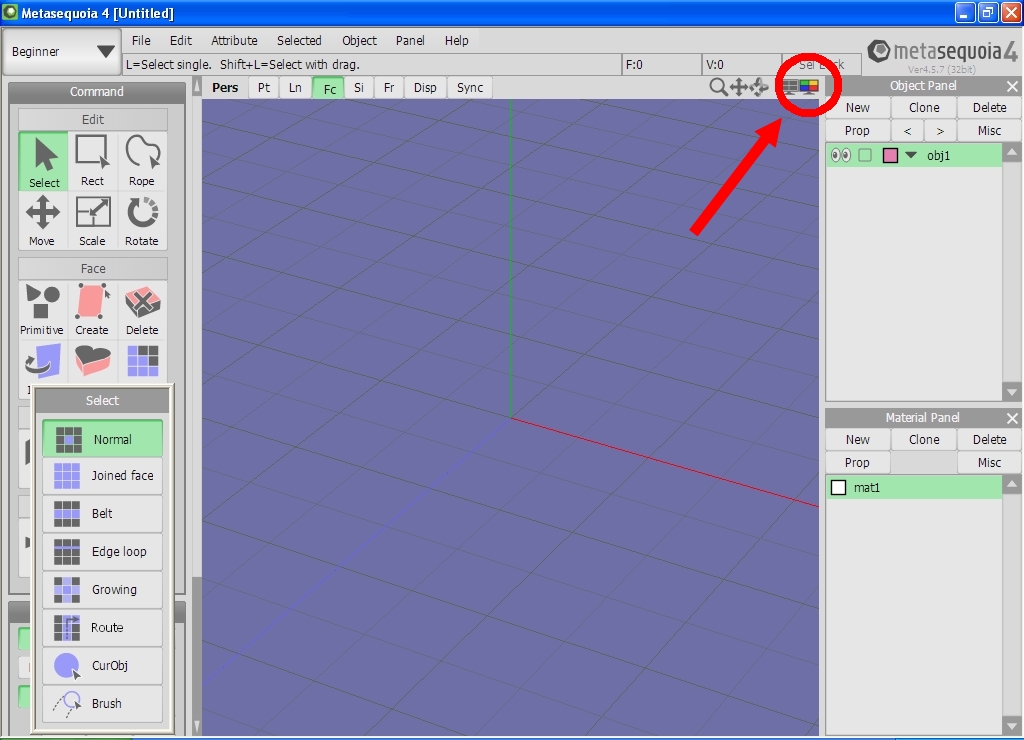Open the Beginner mode dropdown
The width and height of the screenshot is (1024, 740).
[x=63, y=51]
